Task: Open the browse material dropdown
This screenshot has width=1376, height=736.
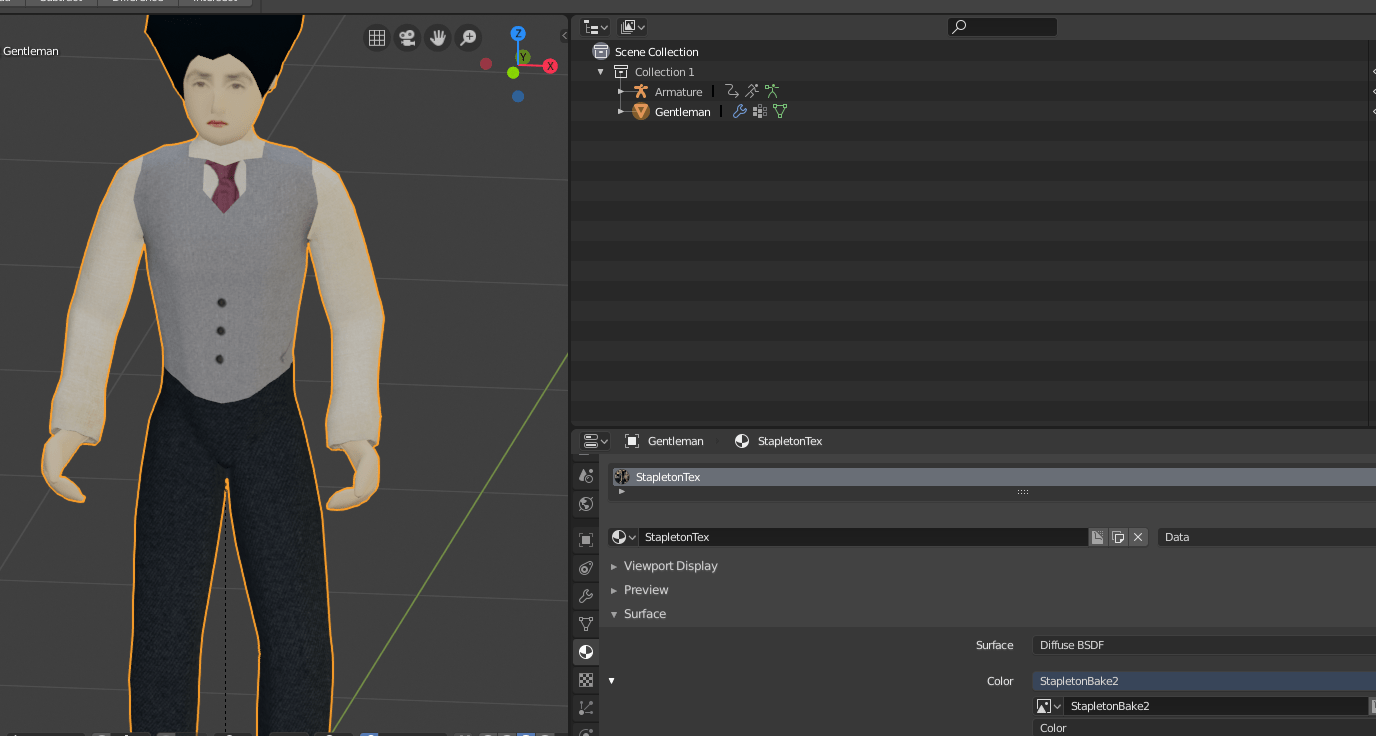Action: point(624,537)
